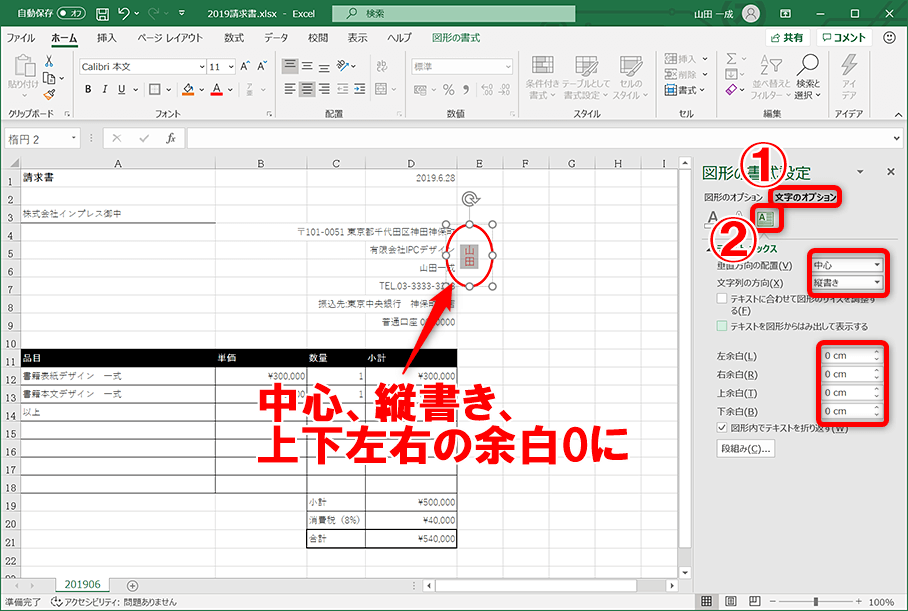Toggle Bold formatting
This screenshot has height=611, width=908.
tap(88, 89)
